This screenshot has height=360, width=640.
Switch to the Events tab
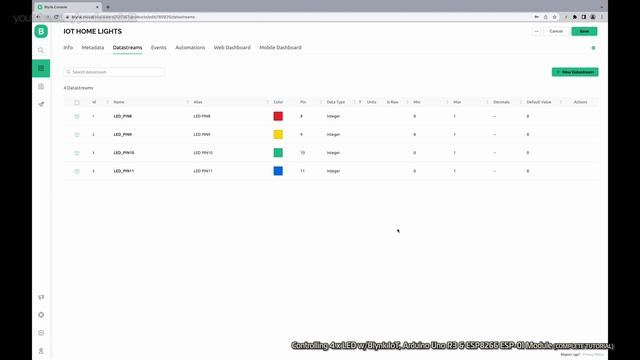pos(158,47)
